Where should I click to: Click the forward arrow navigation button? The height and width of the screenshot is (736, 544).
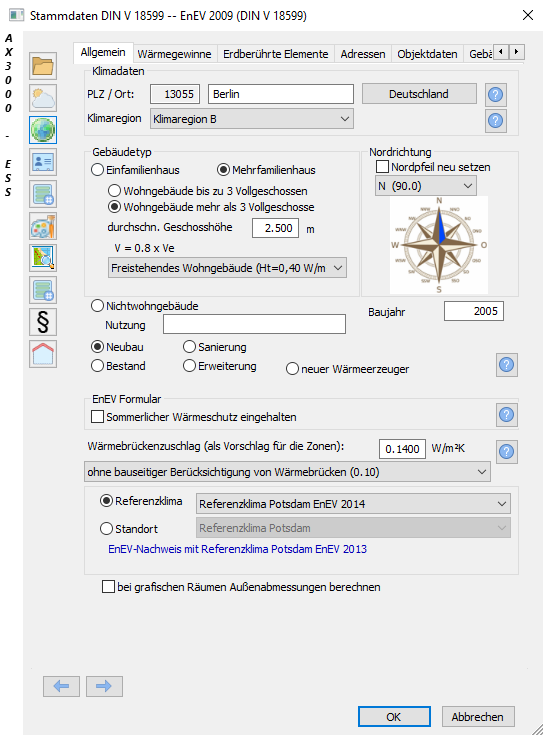coord(104,686)
